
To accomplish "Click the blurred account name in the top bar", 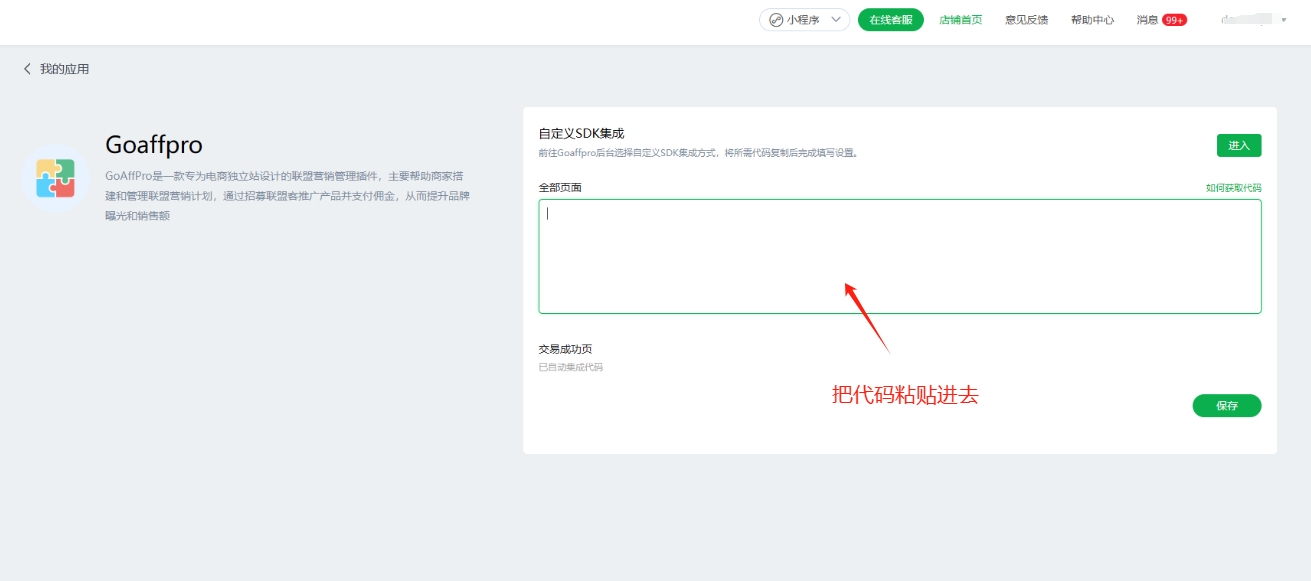I will coord(1247,20).
